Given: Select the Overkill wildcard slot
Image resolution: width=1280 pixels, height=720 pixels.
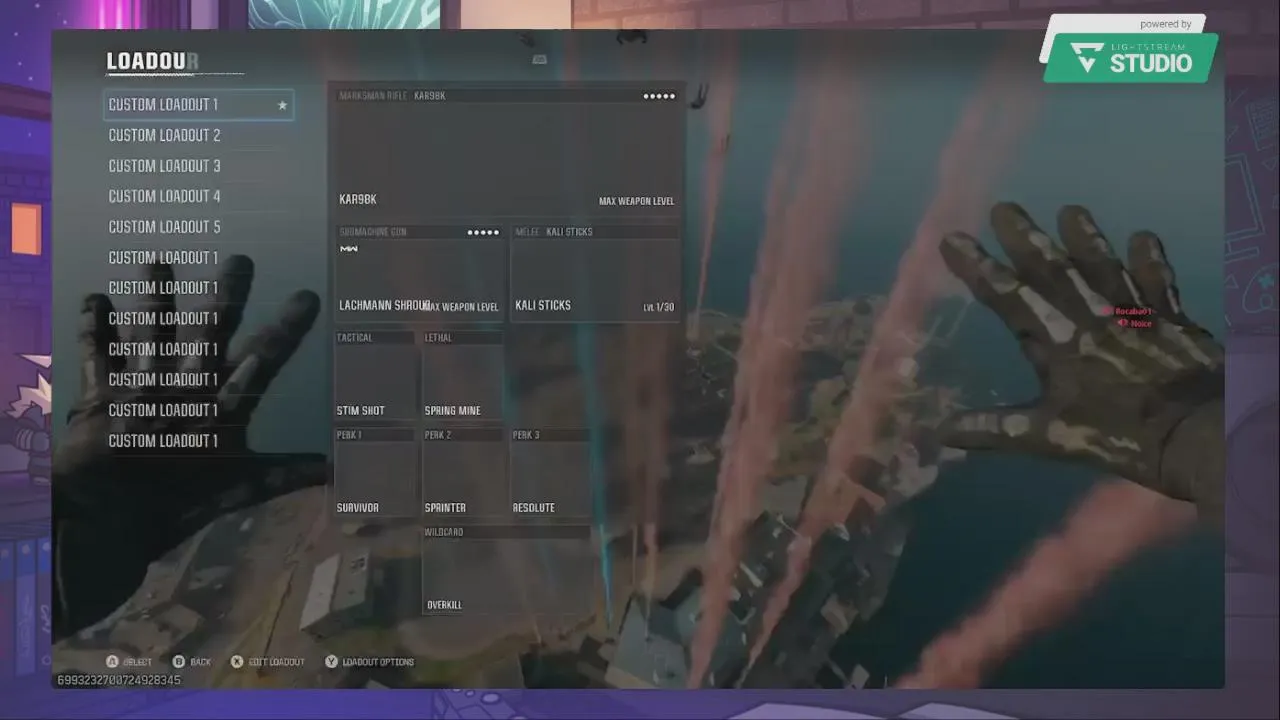Looking at the screenshot, I should point(507,570).
